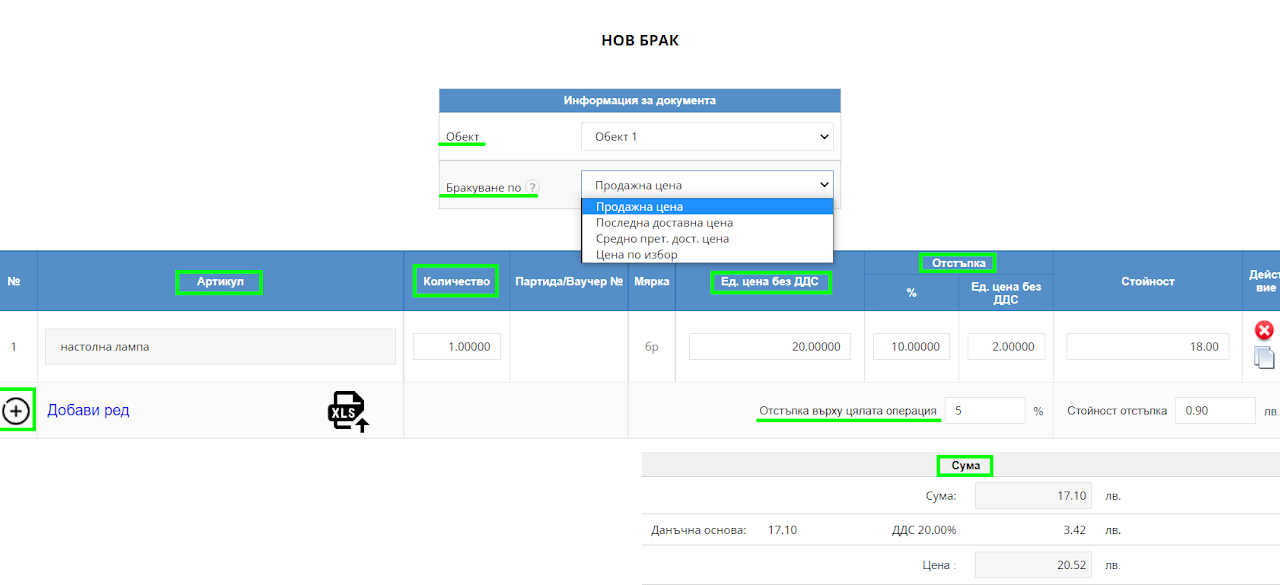The width and height of the screenshot is (1280, 585).
Task: Open the Обект dropdown showing Обект 1
Action: 707,136
